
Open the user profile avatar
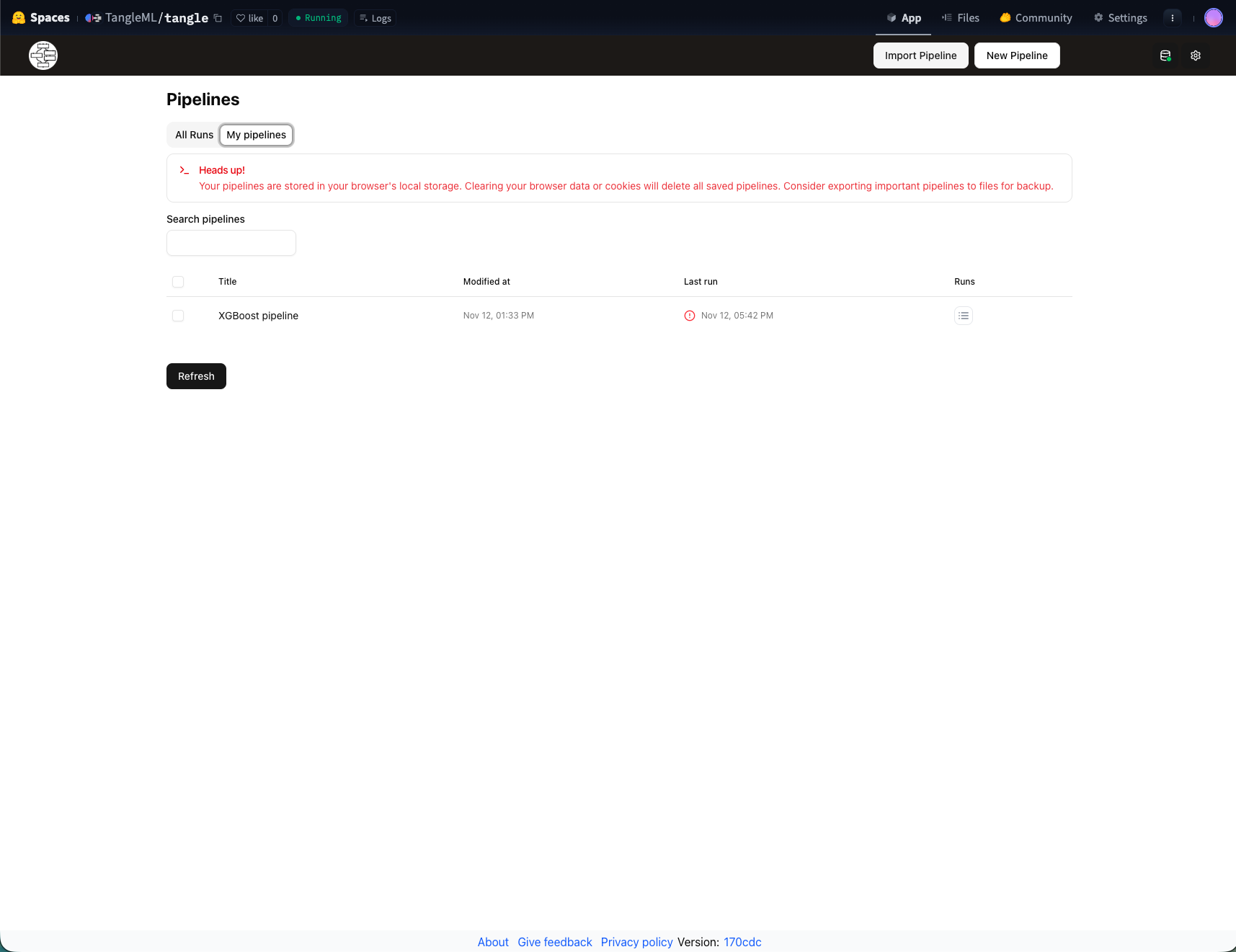point(1213,18)
